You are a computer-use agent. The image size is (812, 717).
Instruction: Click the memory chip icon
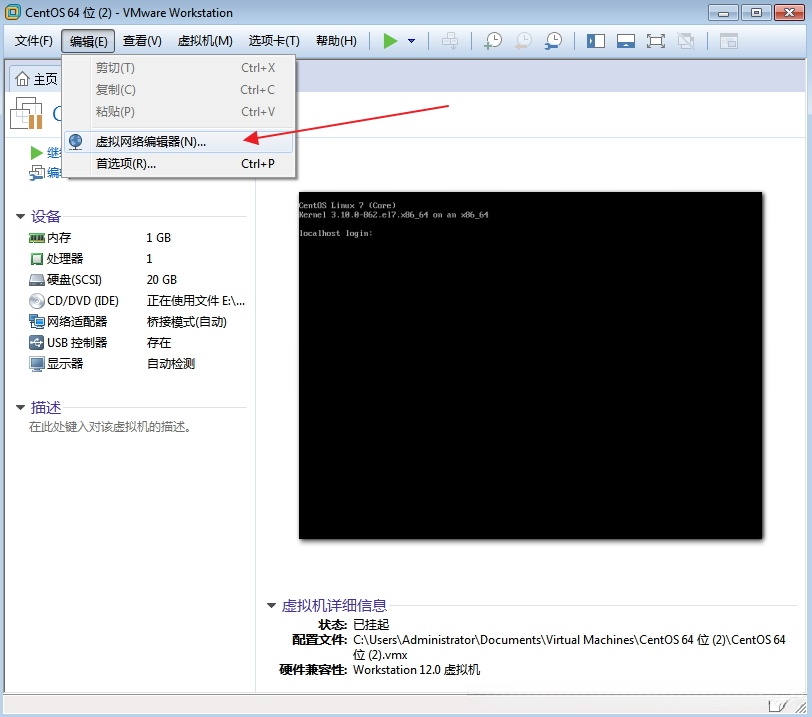[36, 238]
